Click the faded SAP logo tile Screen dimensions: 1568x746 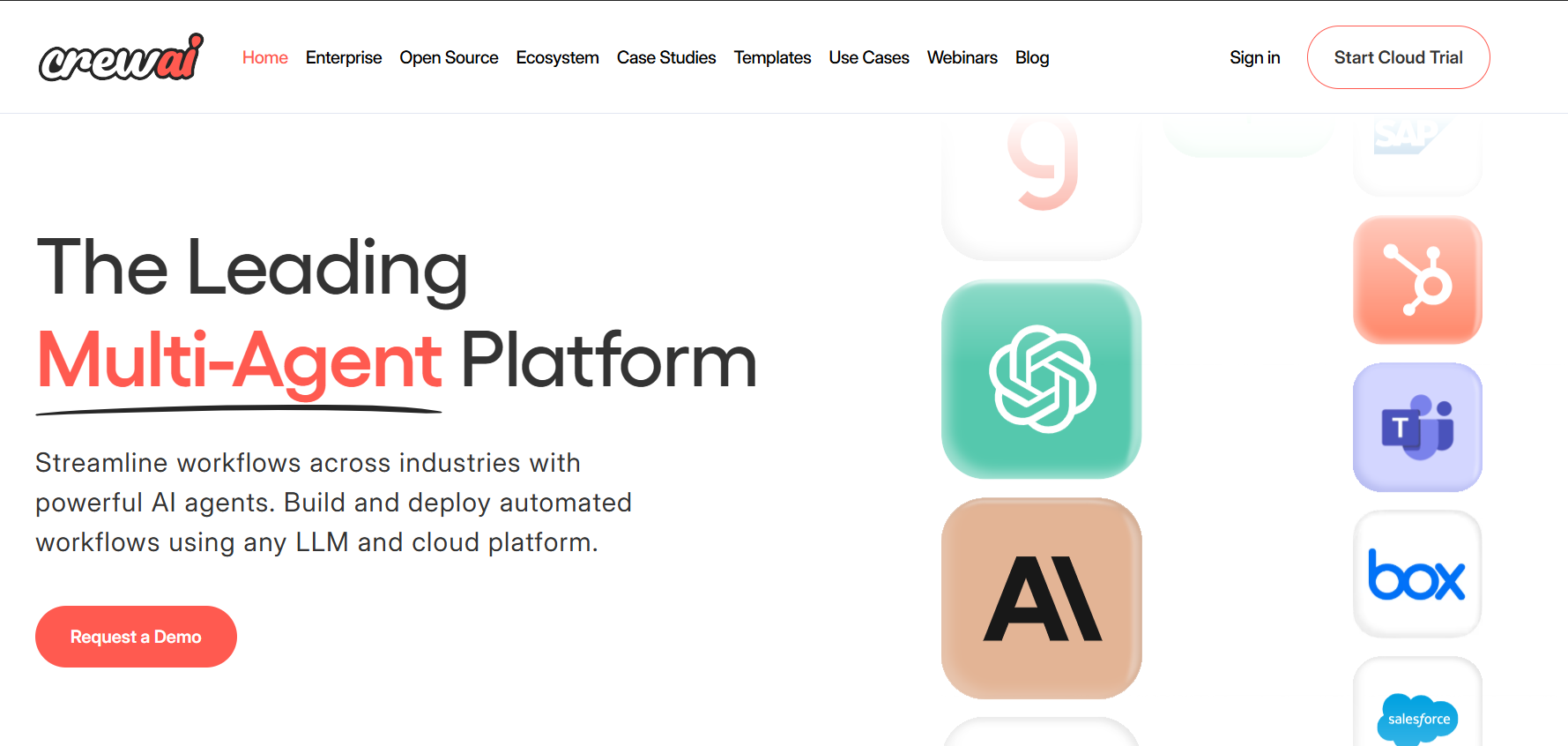tap(1417, 154)
